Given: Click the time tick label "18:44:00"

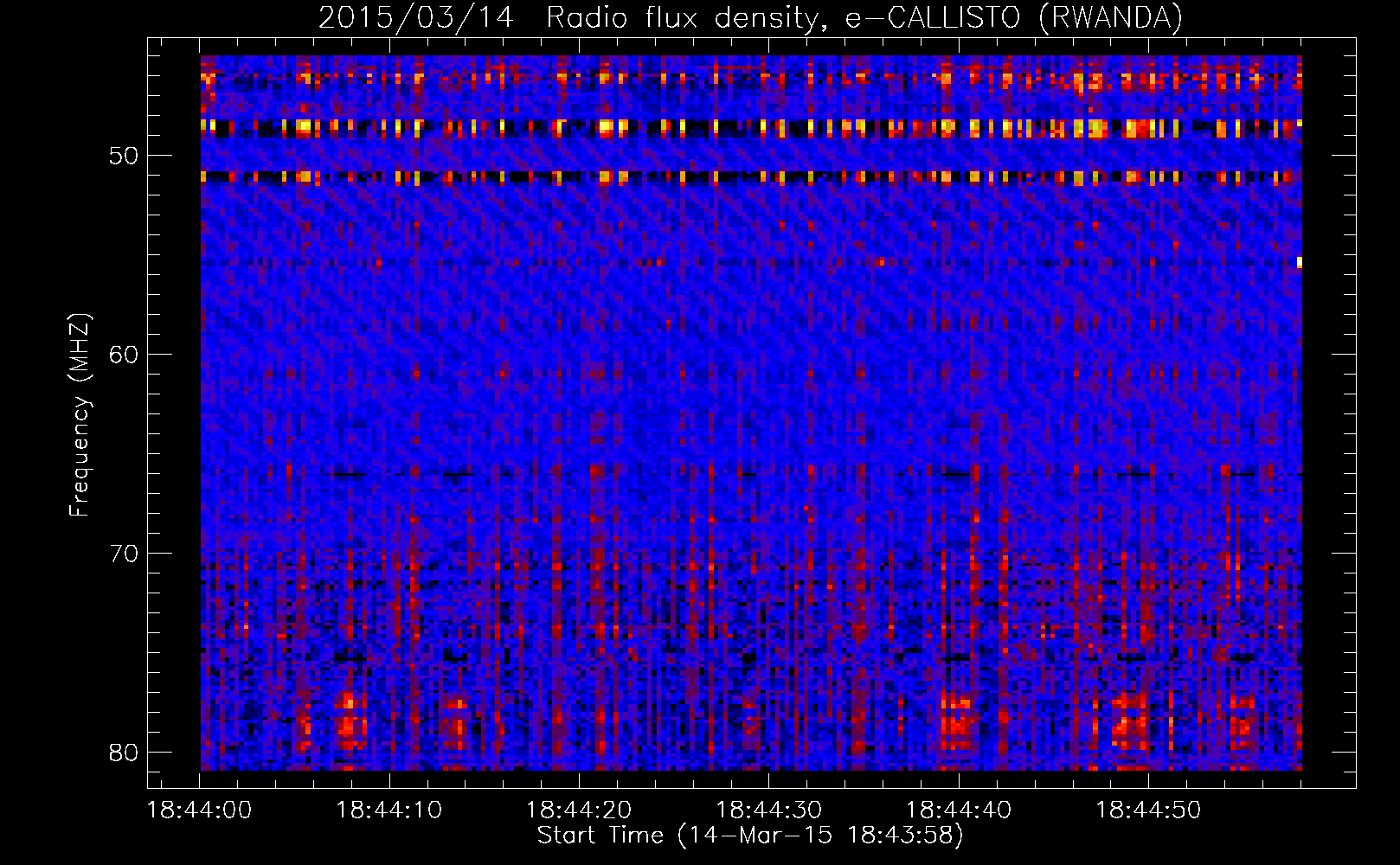Looking at the screenshot, I should click(199, 811).
